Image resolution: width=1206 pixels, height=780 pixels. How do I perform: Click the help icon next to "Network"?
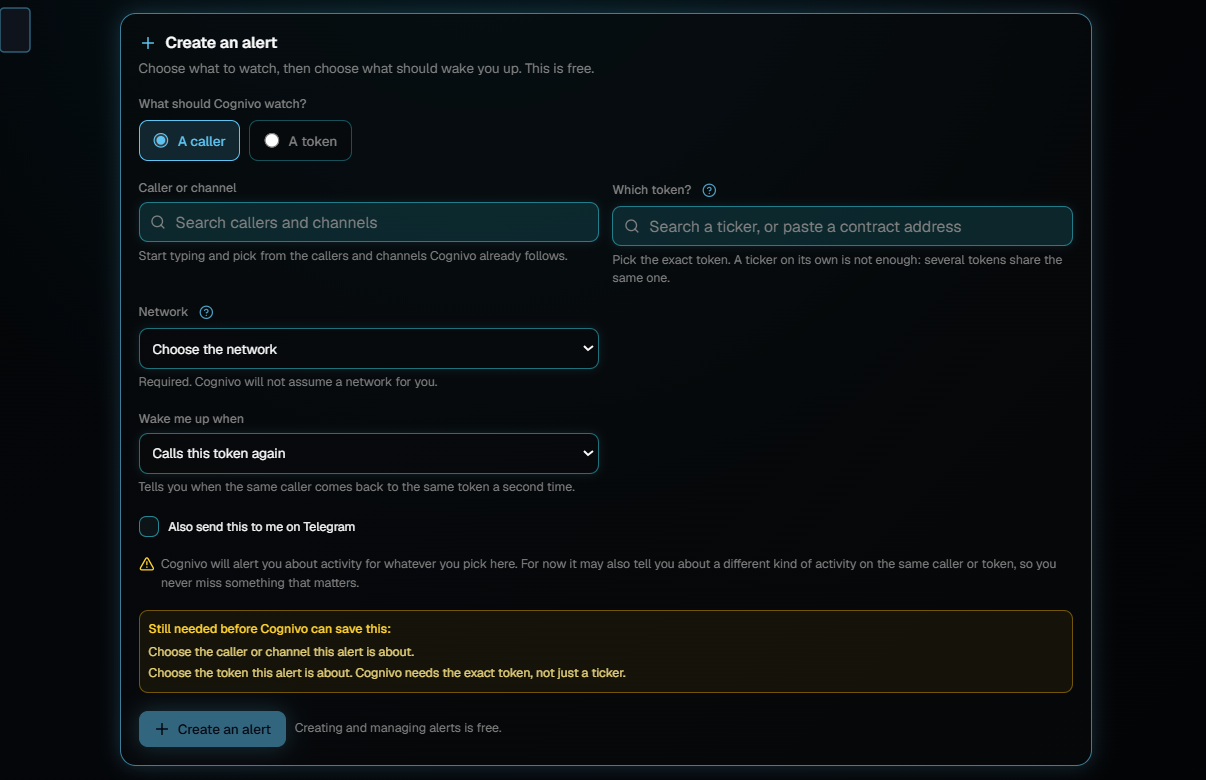point(206,312)
